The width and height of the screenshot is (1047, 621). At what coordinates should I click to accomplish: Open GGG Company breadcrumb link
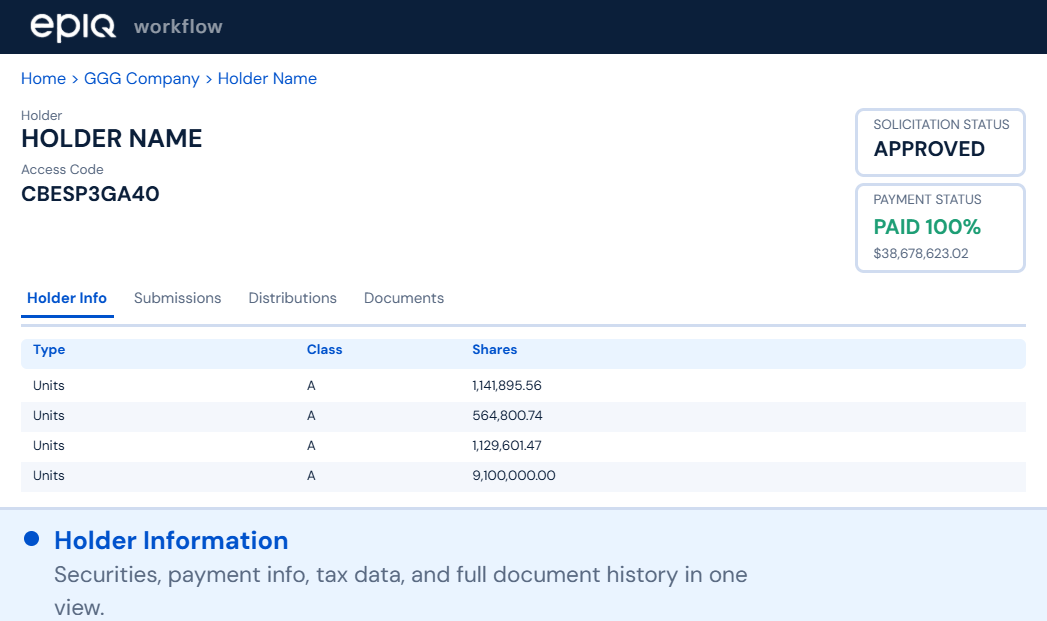point(142,79)
